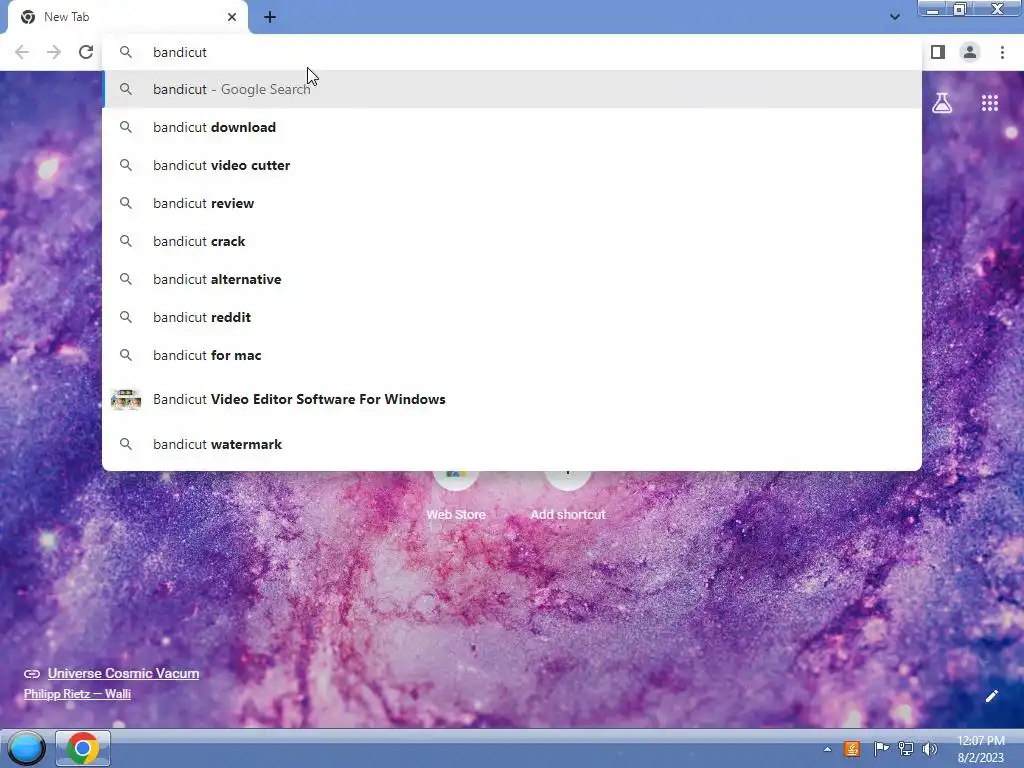Viewport: 1024px width, 768px height.
Task: Click the address bar containing bandicut
Action: 511,52
